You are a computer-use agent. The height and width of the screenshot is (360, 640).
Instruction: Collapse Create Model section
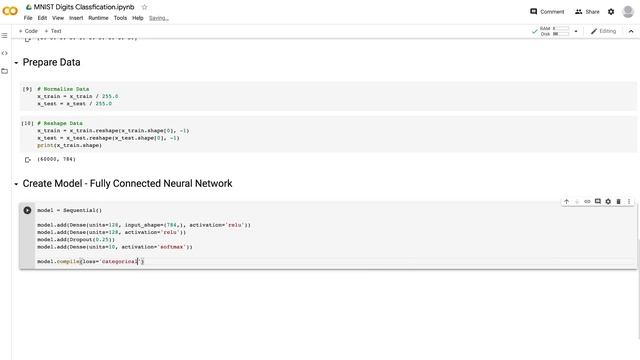(x=16, y=184)
